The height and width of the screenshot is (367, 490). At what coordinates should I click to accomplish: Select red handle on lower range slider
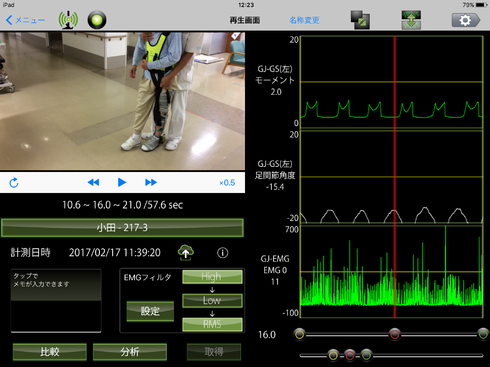[350, 355]
